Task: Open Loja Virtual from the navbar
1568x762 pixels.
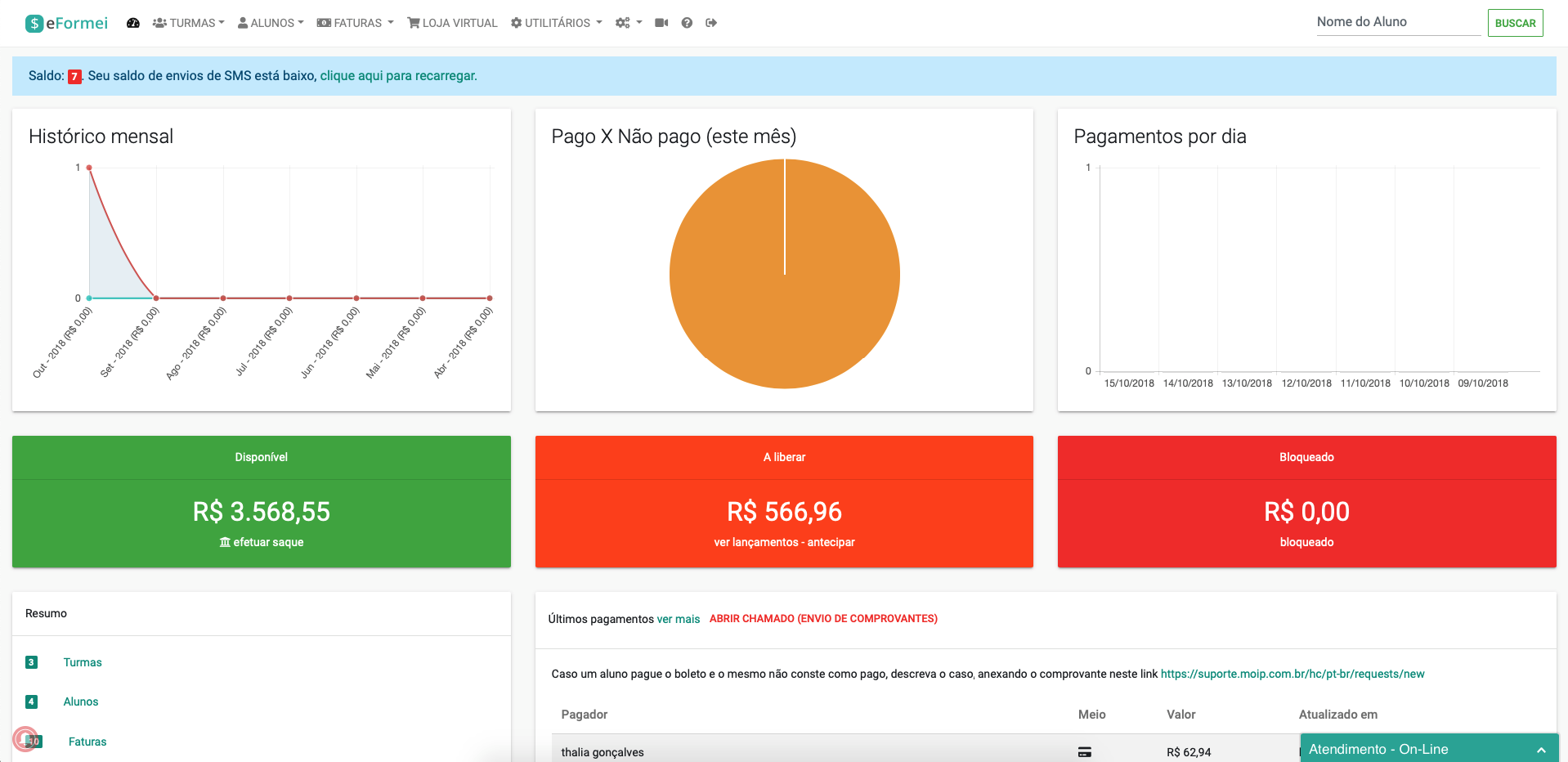Action: point(453,23)
